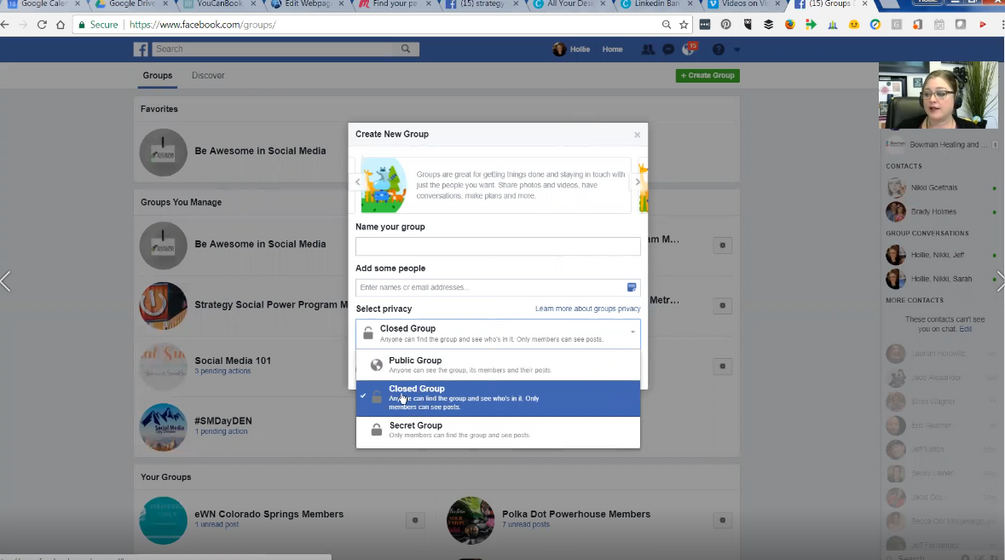Click the green Create Group button
This screenshot has width=1005, height=560.
coord(708,76)
